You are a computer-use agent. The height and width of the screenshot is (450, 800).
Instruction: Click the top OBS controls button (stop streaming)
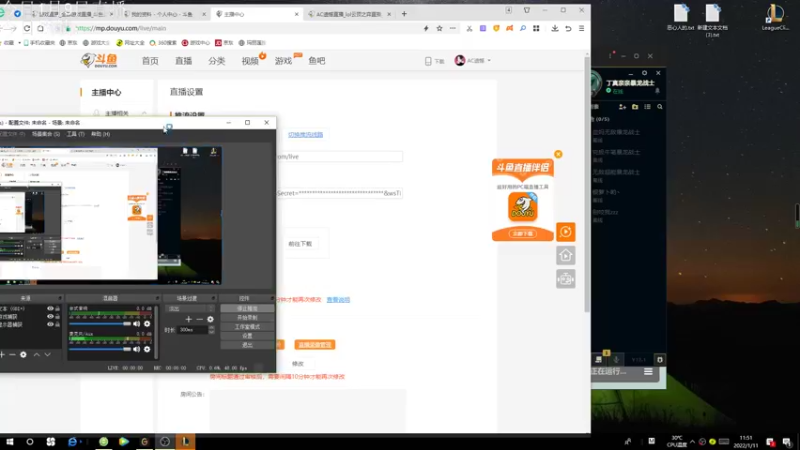(247, 309)
